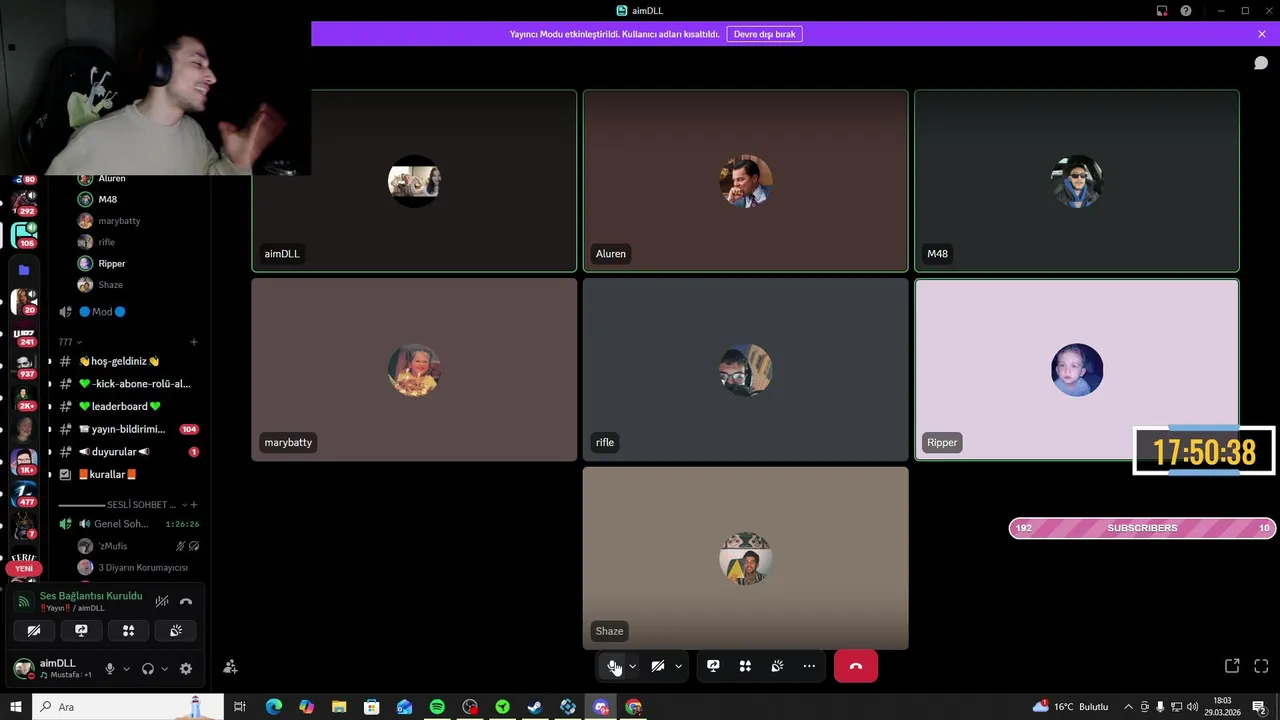
Task: Open help icon in title bar
Action: tap(1186, 11)
